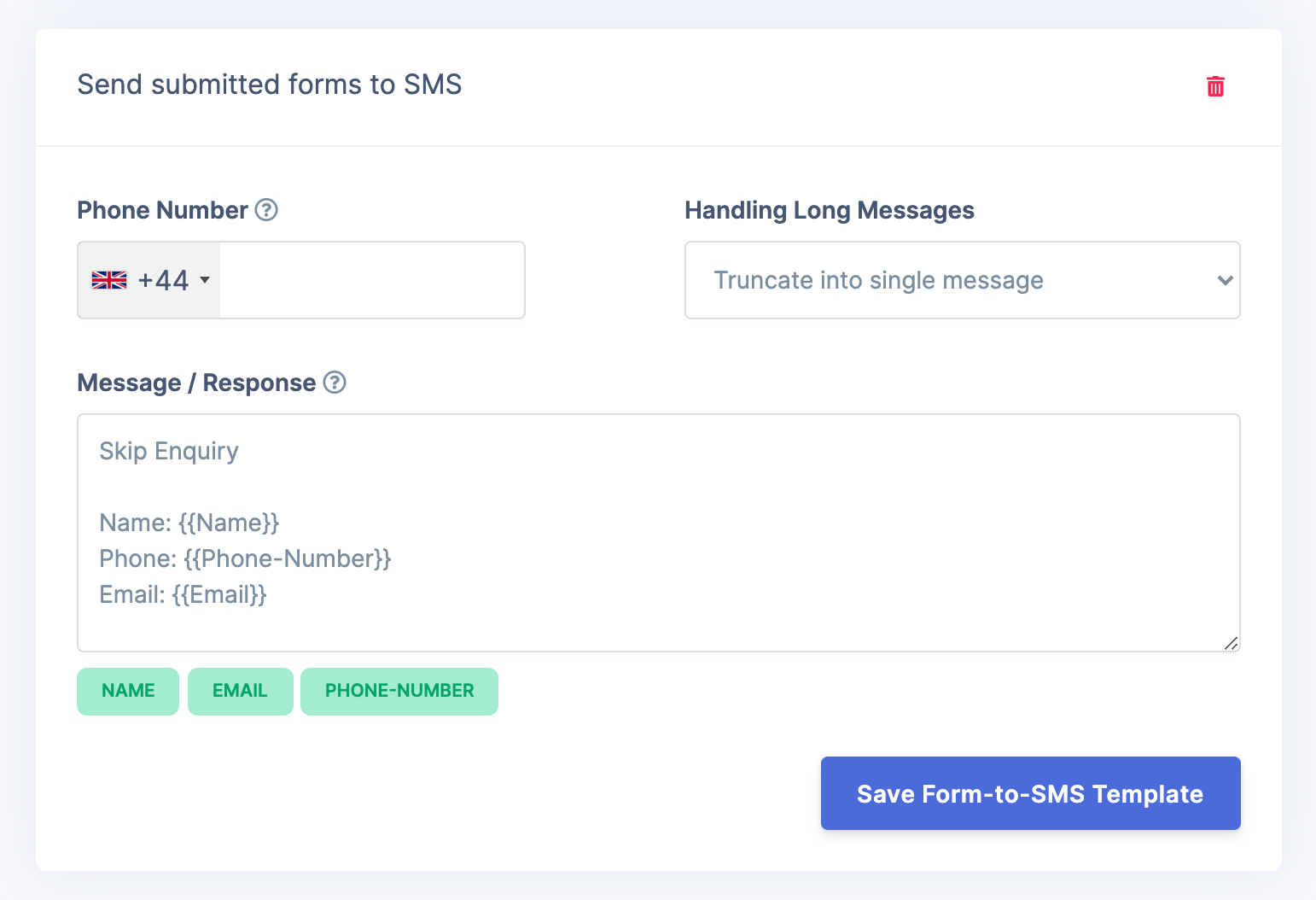The height and width of the screenshot is (900, 1316).
Task: Insert the NAME placeholder tag
Action: (x=128, y=691)
